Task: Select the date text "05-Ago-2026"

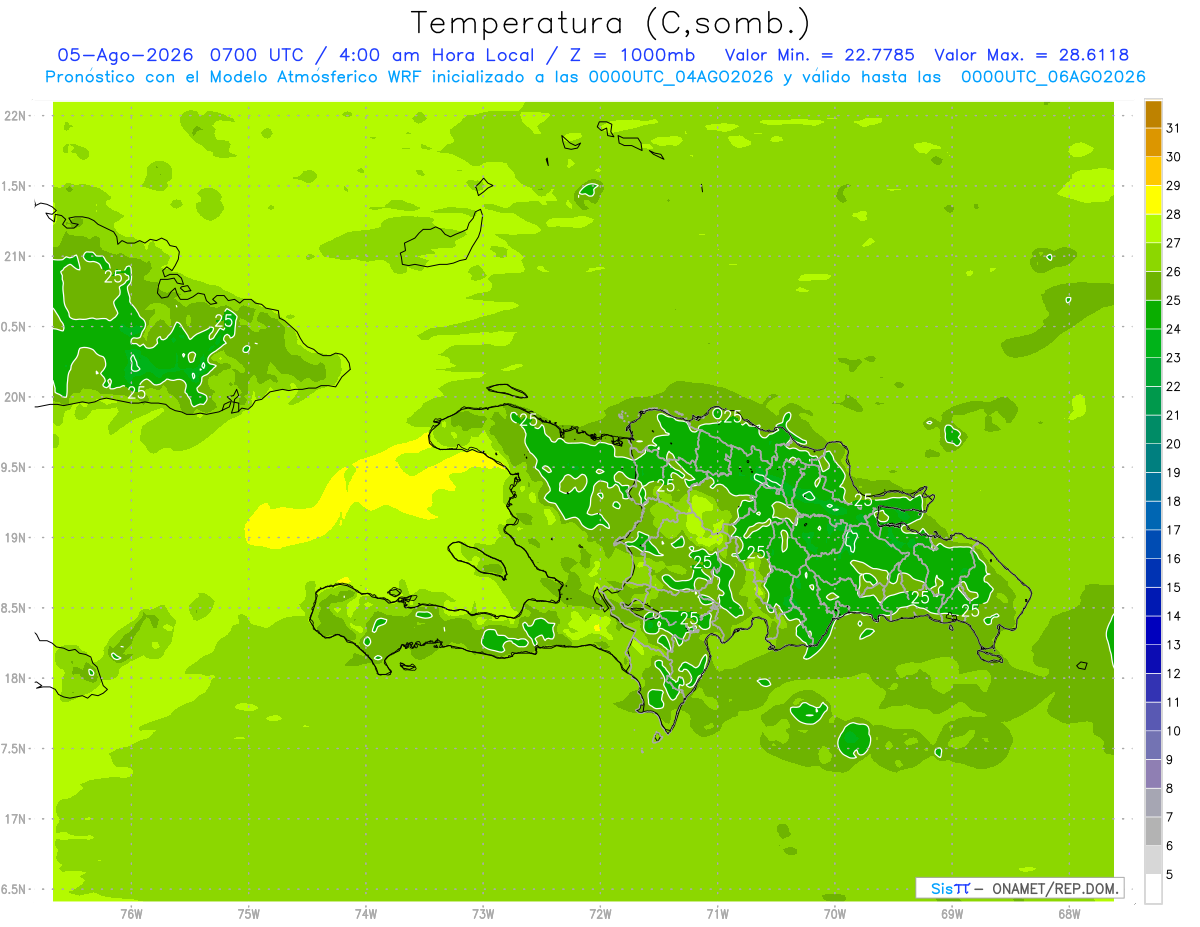Action: click(126, 55)
